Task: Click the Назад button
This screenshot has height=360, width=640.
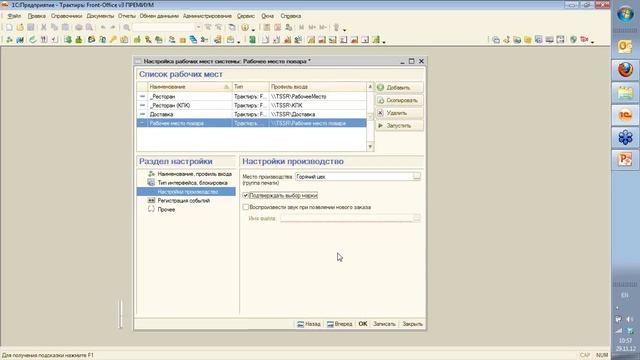Action: (x=309, y=324)
